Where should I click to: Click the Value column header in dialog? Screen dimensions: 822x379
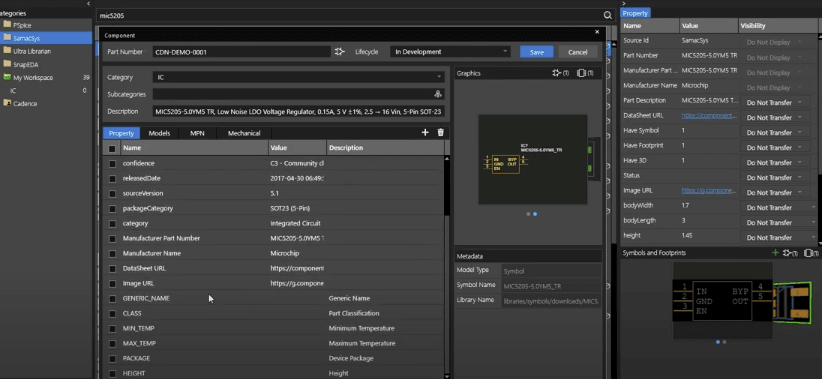click(x=297, y=148)
